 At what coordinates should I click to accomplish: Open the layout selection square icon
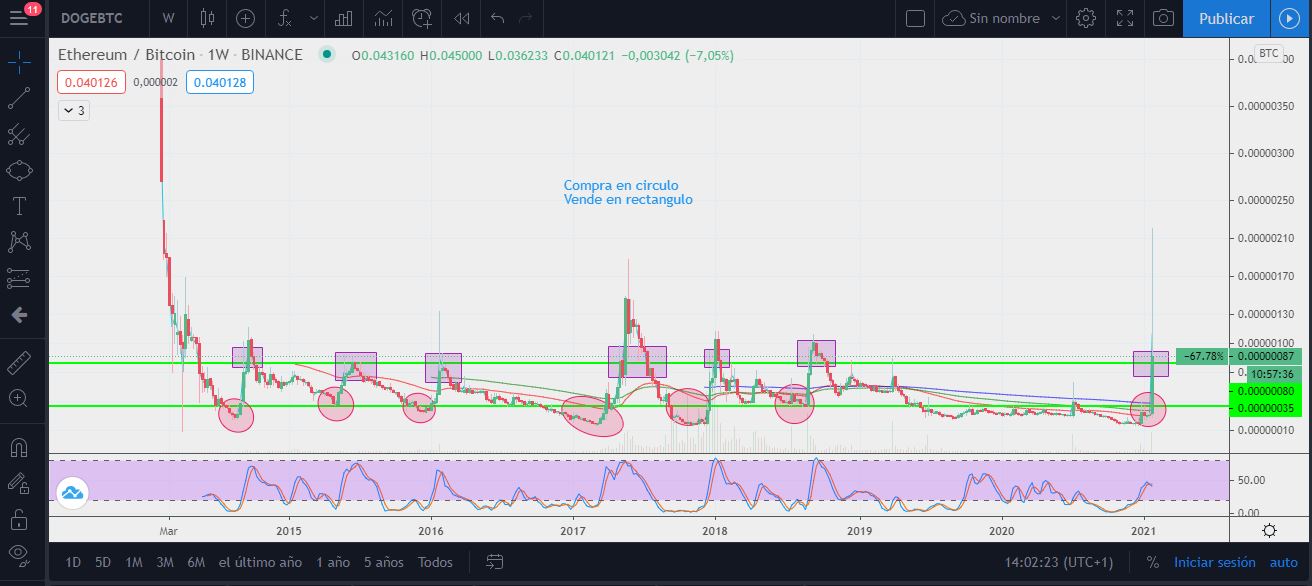point(914,18)
